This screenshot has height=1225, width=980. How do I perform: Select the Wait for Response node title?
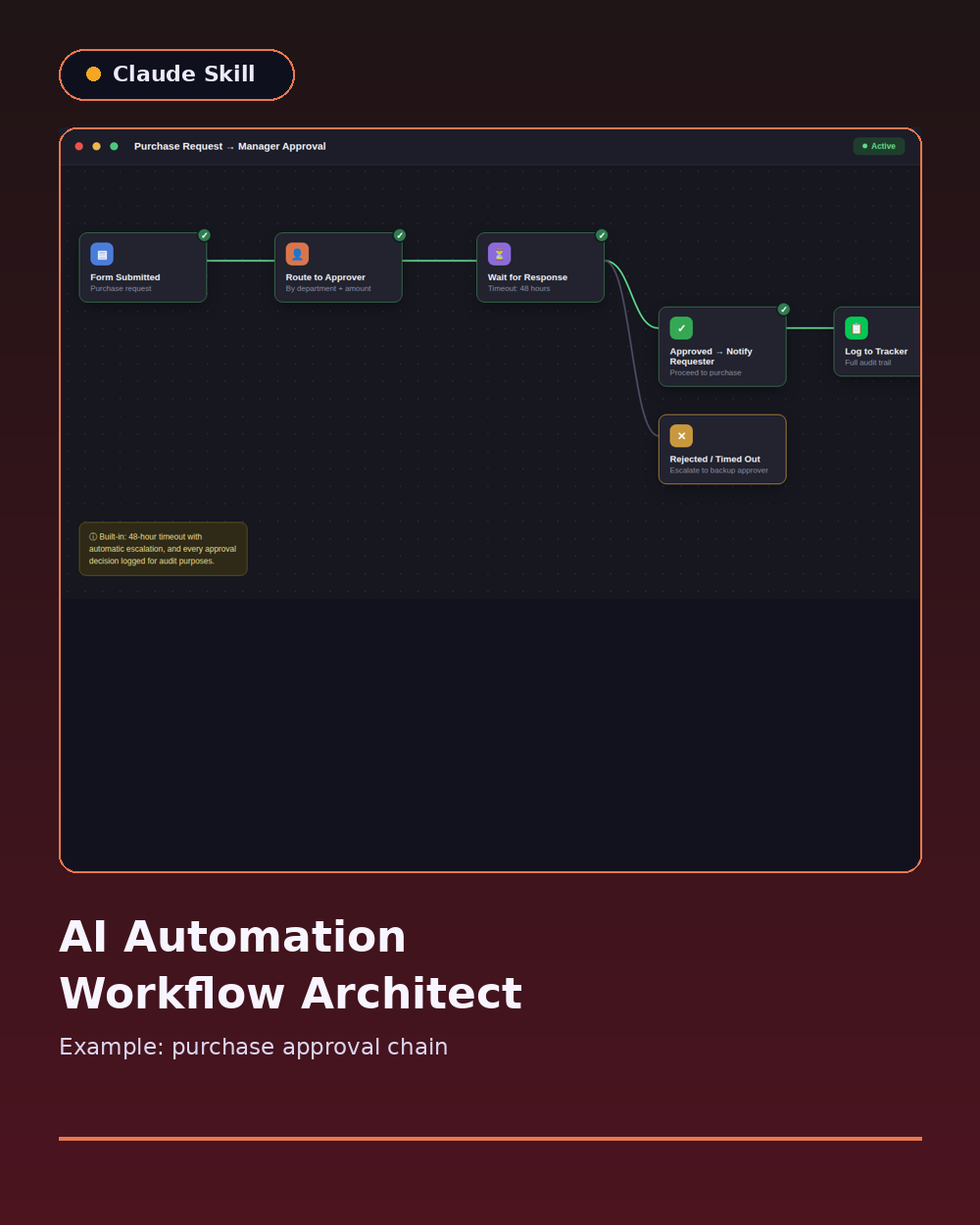tap(527, 277)
